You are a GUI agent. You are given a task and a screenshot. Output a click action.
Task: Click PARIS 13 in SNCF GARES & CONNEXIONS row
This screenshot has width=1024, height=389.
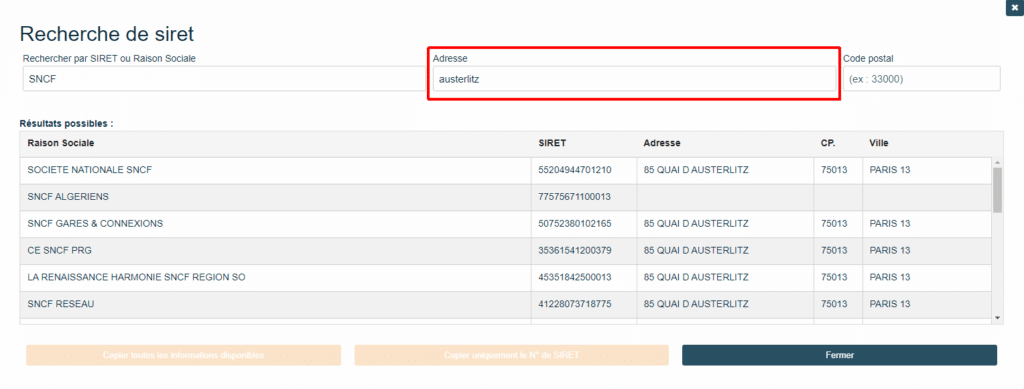(889, 224)
